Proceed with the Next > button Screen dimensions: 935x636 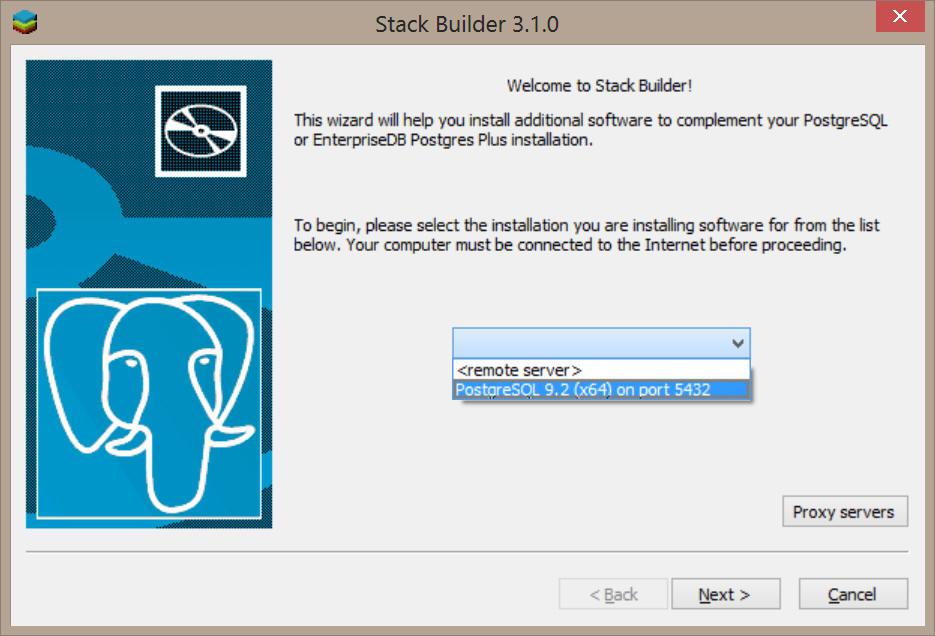pos(725,594)
